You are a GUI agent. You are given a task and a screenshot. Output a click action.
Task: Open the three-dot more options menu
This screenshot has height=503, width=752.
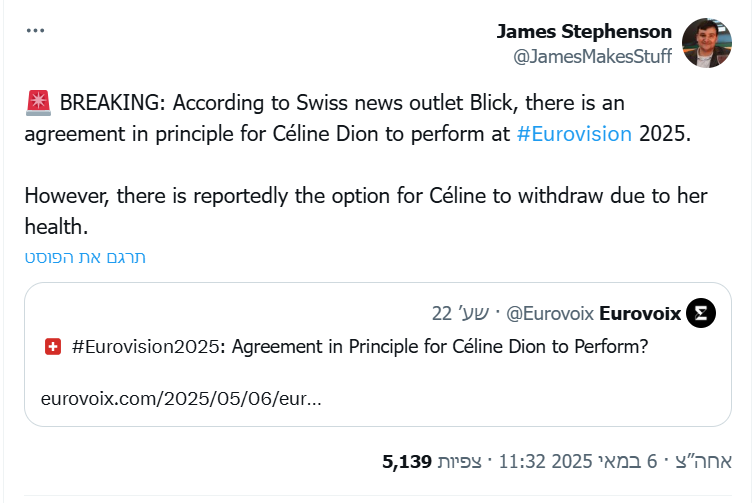(x=36, y=31)
